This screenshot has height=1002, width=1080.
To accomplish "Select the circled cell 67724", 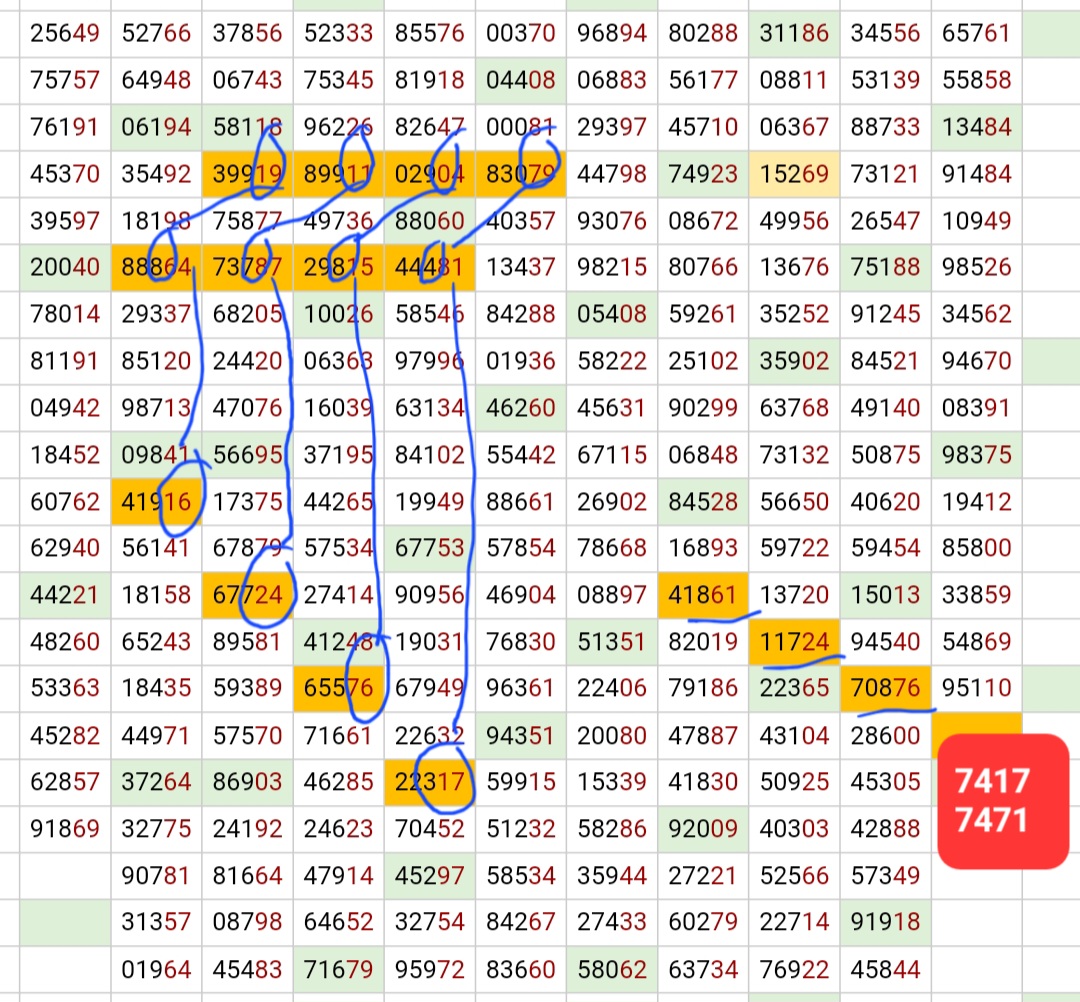I will 247,596.
